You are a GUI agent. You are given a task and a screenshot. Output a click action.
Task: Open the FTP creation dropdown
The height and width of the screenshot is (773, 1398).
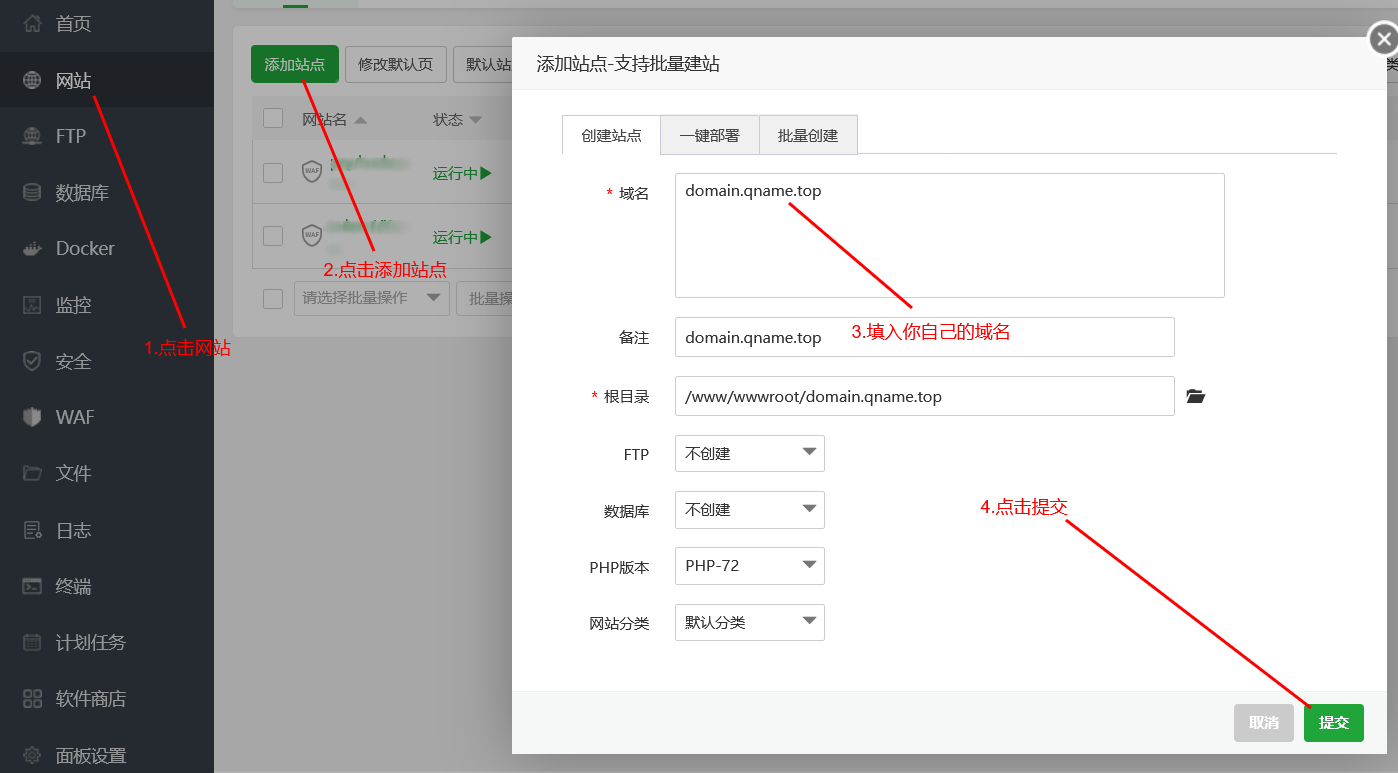pyautogui.click(x=749, y=453)
